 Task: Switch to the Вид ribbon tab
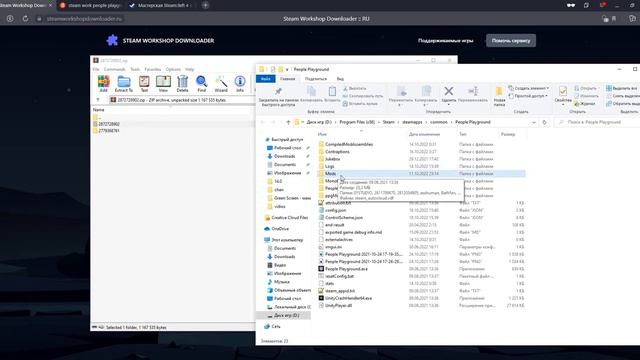340,79
